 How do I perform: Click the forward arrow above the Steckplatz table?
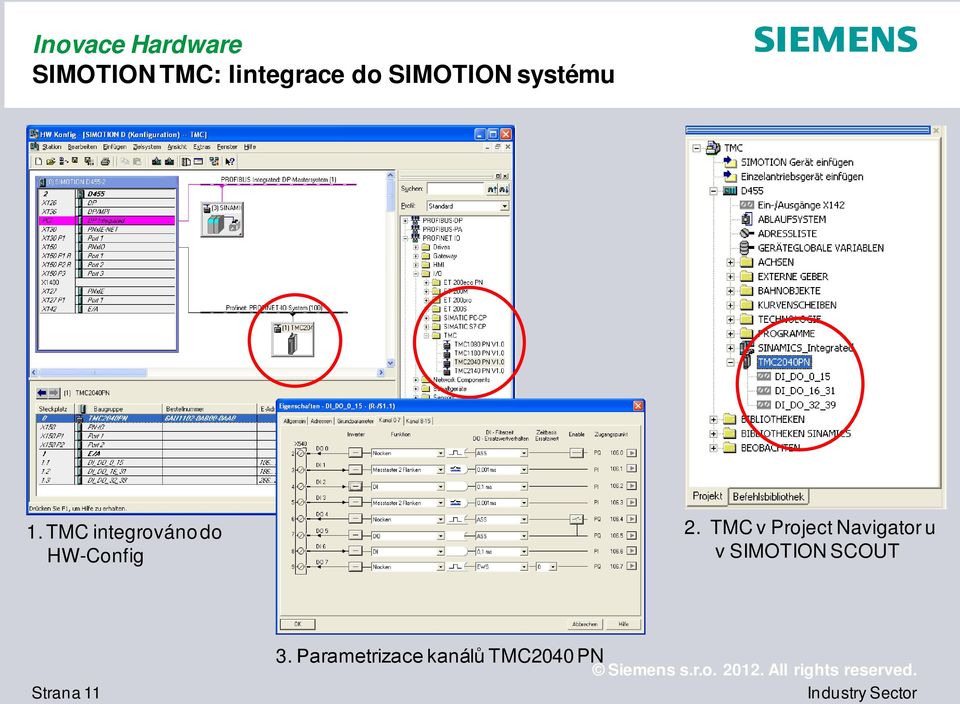click(x=54, y=393)
